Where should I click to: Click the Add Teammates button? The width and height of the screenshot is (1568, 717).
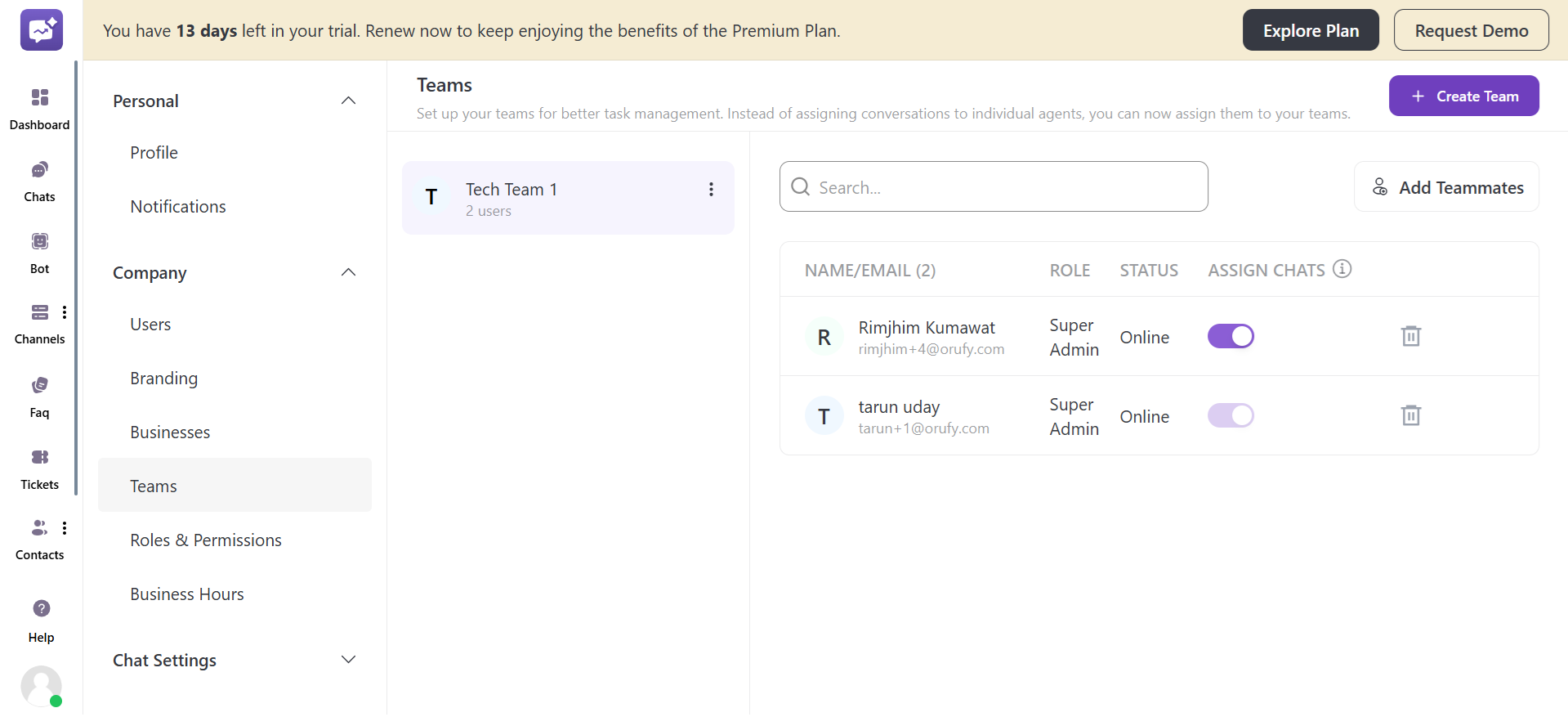1446,187
